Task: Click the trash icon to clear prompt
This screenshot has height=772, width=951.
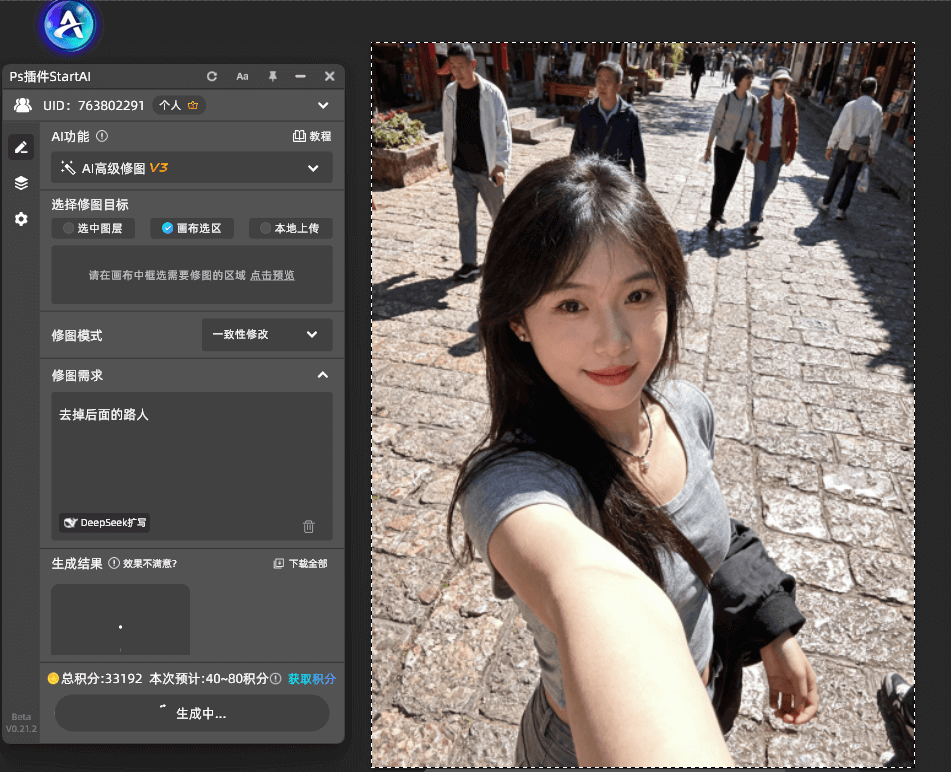Action: tap(309, 526)
